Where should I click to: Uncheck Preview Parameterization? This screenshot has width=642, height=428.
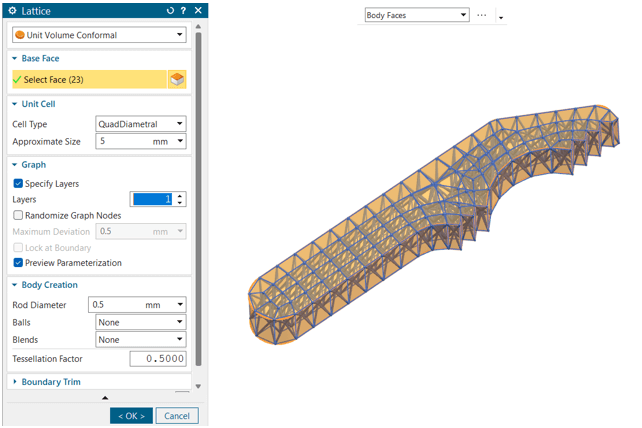click(x=18, y=263)
